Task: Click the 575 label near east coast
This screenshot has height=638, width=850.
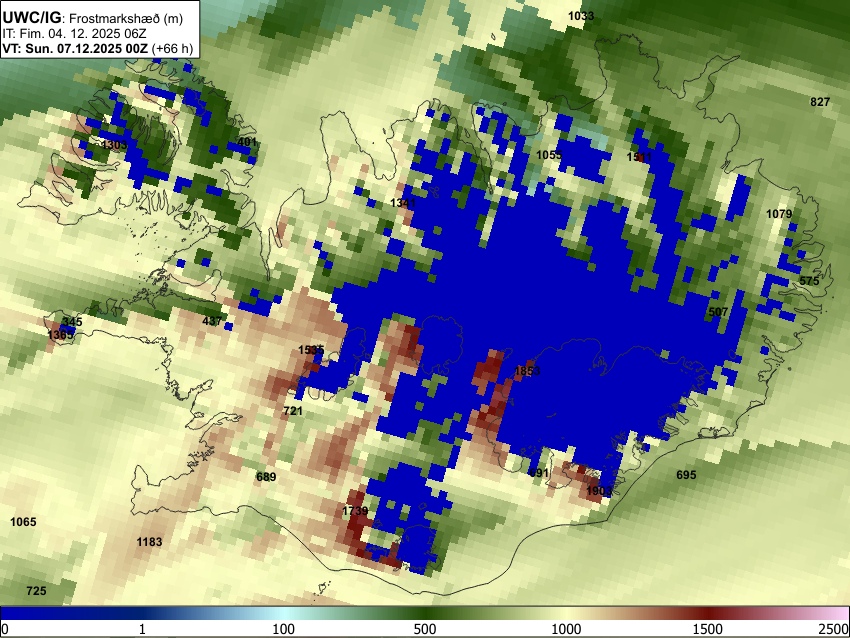Action: coord(809,281)
